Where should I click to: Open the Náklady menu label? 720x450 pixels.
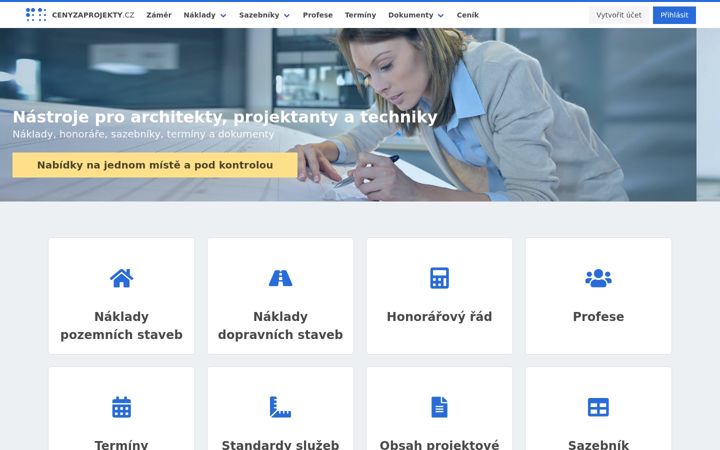(199, 15)
